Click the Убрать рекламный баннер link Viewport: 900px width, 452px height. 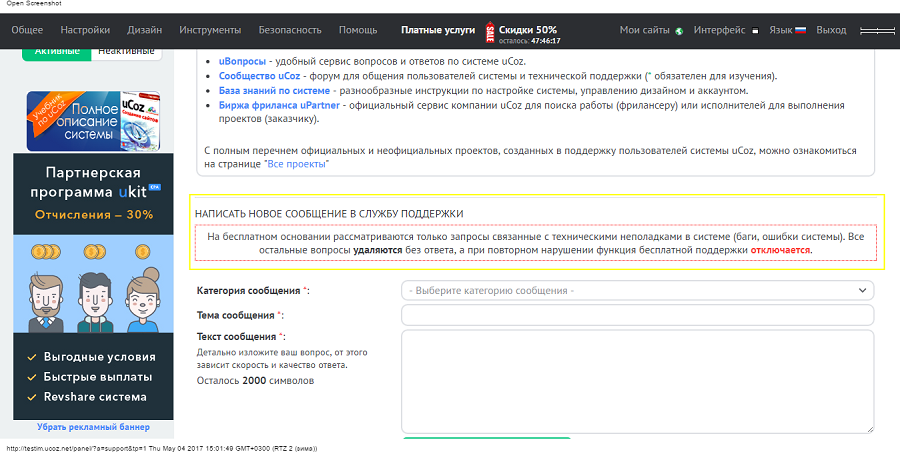click(x=93, y=427)
